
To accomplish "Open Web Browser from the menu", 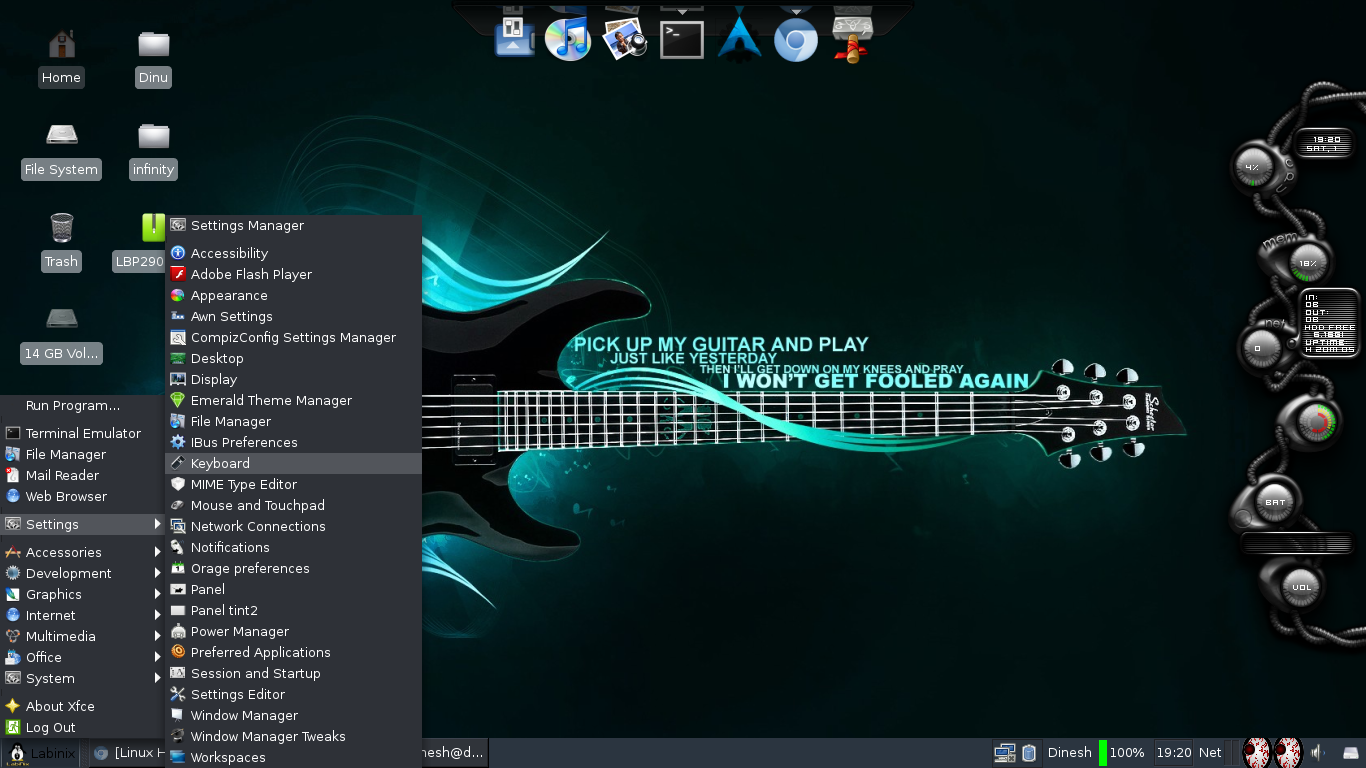I will click(x=82, y=496).
